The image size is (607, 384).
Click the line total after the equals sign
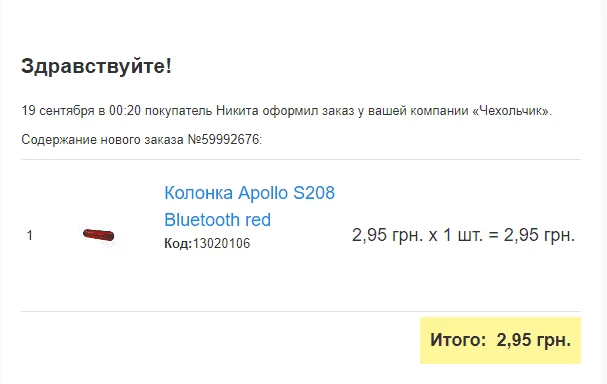coord(539,235)
